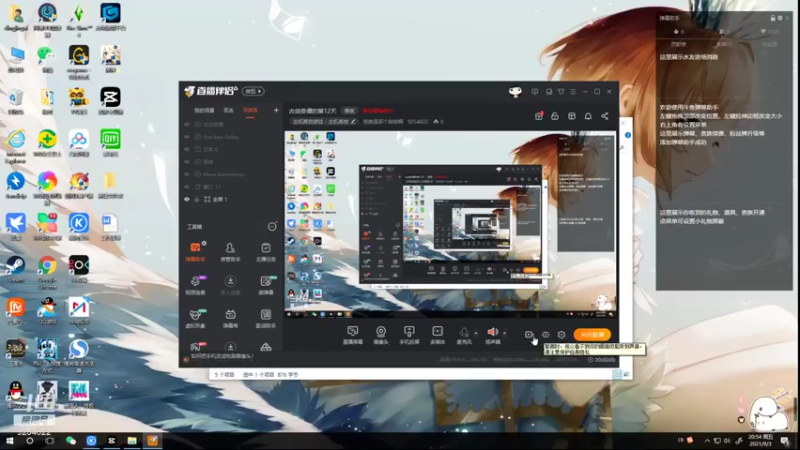Toggle preview eye icon in bottom bar
800x450 pixels.
point(545,335)
